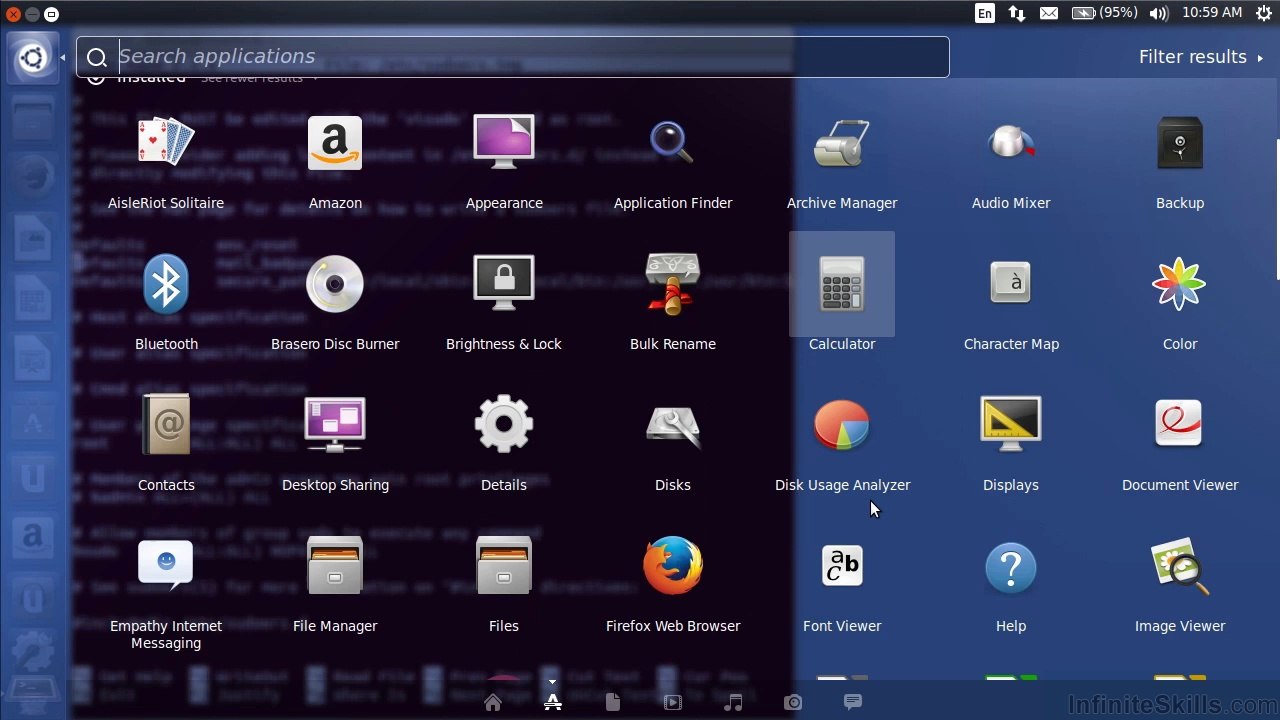Launch Document Viewer
Screen dimensions: 1280x720
1180,443
